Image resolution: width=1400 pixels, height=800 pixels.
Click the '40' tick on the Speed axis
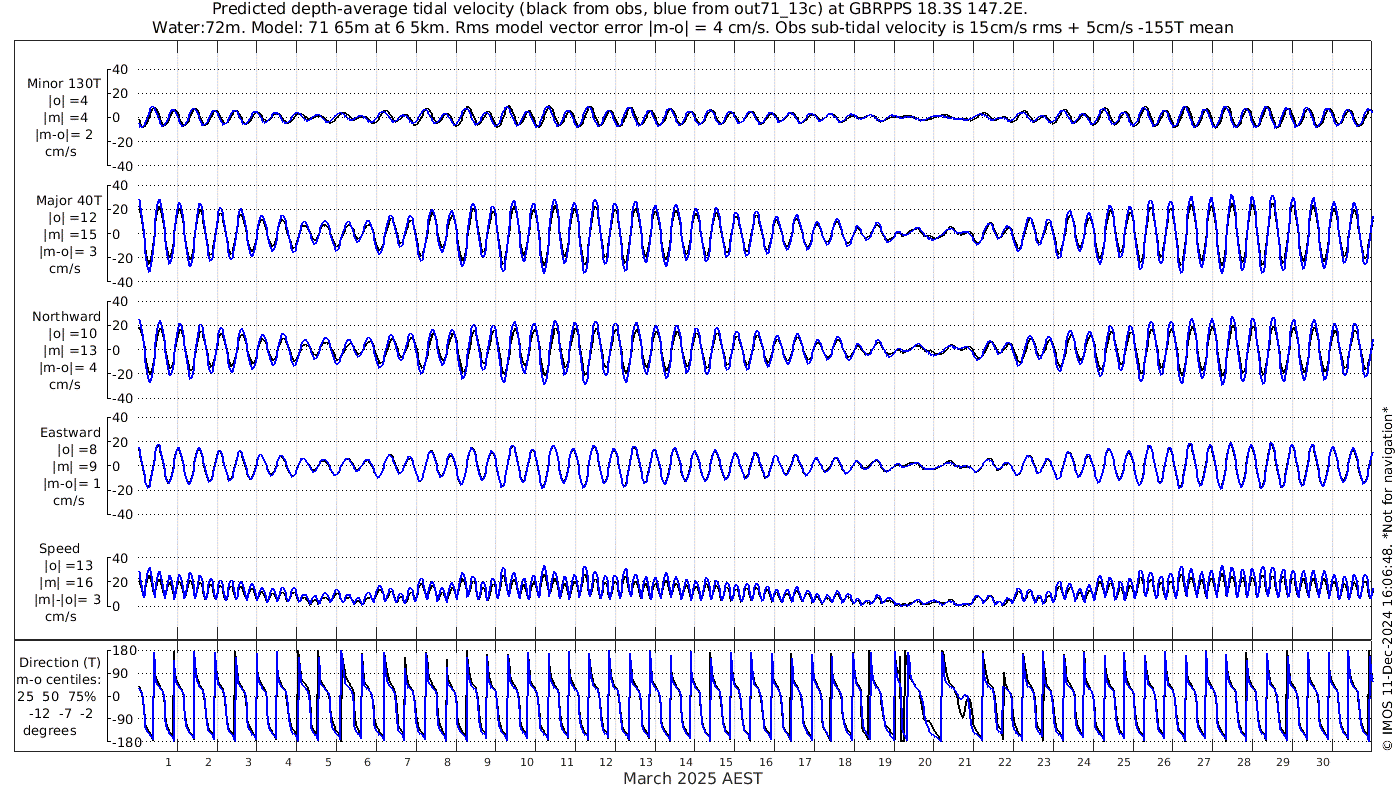click(x=121, y=558)
